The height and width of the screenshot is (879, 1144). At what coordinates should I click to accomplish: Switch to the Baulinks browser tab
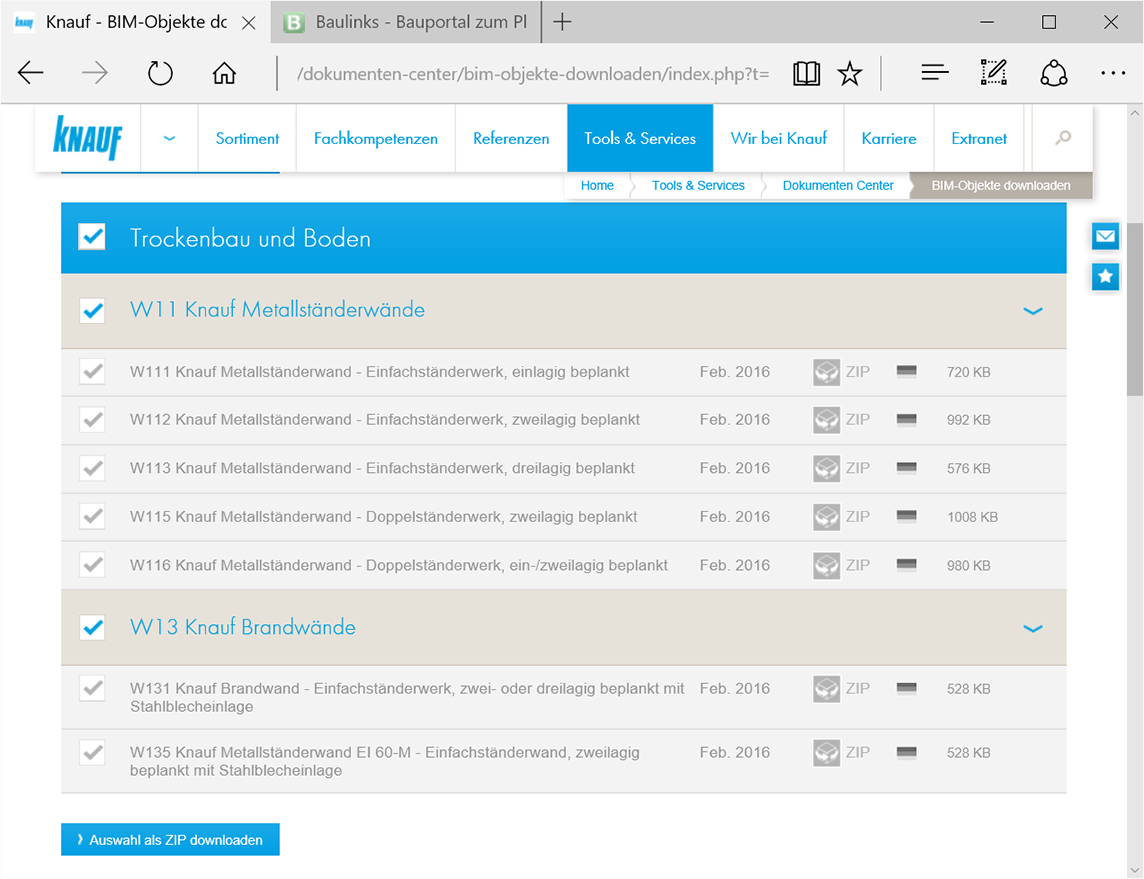point(406,22)
